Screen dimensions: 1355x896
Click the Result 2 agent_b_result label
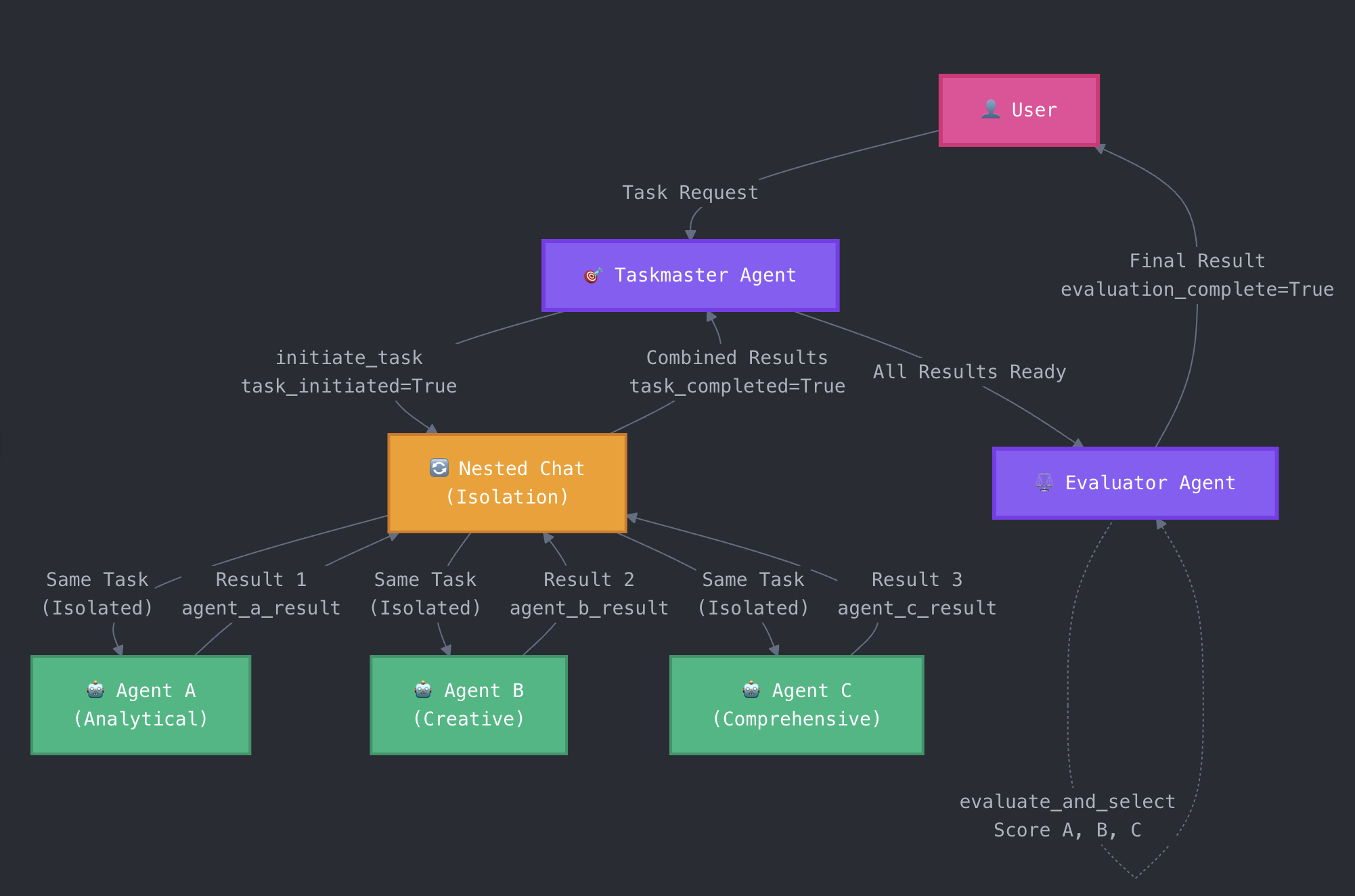pyautogui.click(x=589, y=593)
